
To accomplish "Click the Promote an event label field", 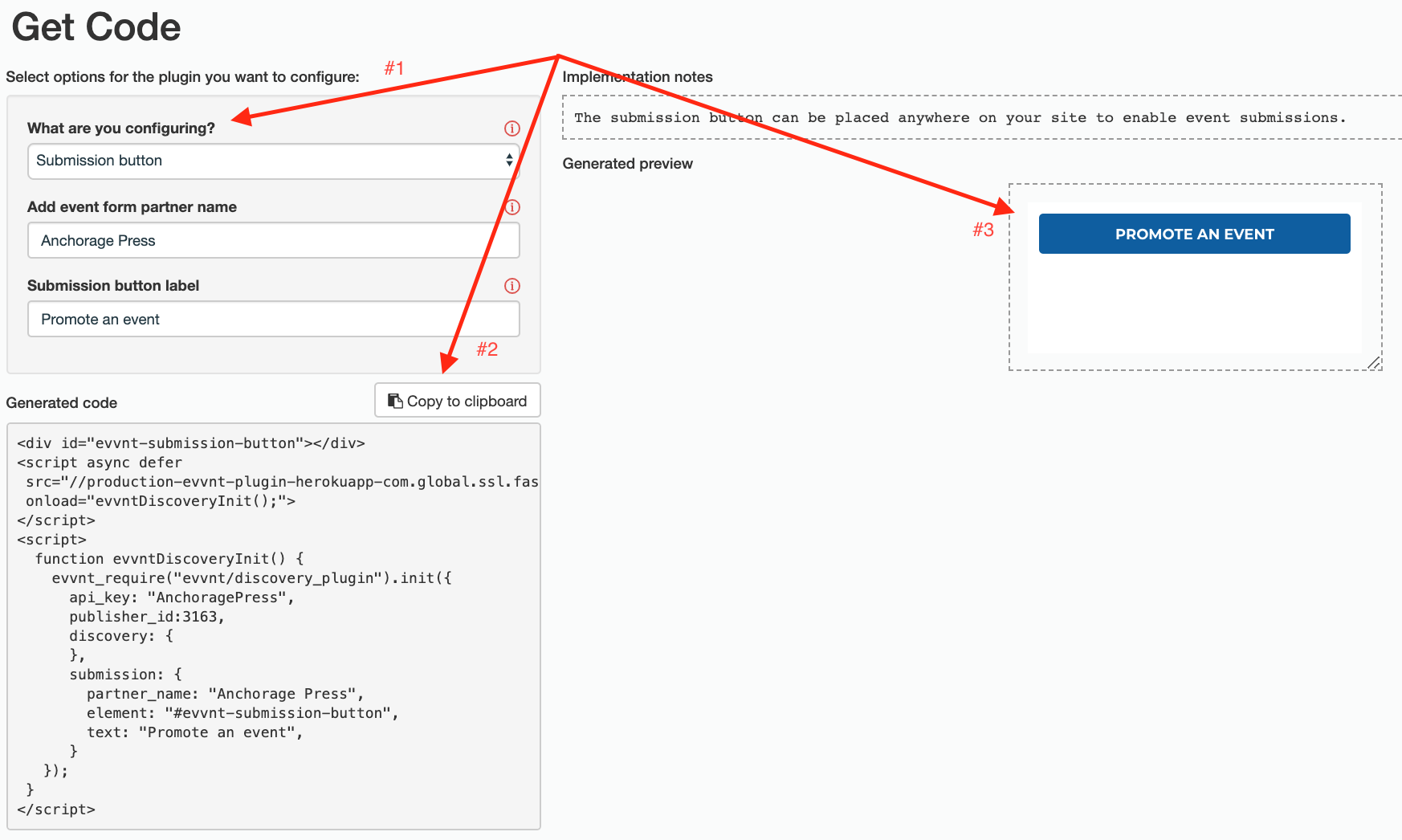I will click(x=274, y=319).
